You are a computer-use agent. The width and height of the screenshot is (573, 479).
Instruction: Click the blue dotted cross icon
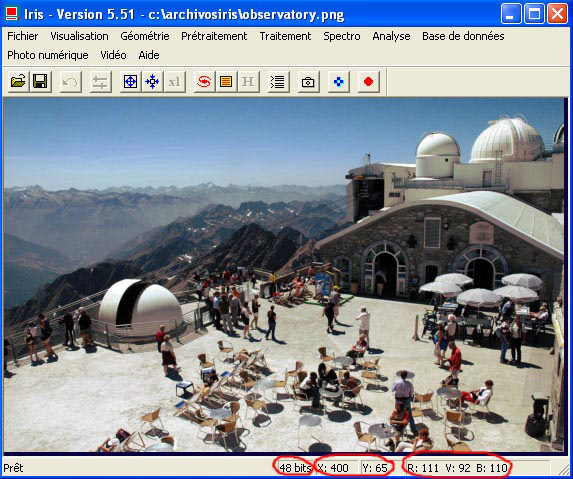coord(338,81)
